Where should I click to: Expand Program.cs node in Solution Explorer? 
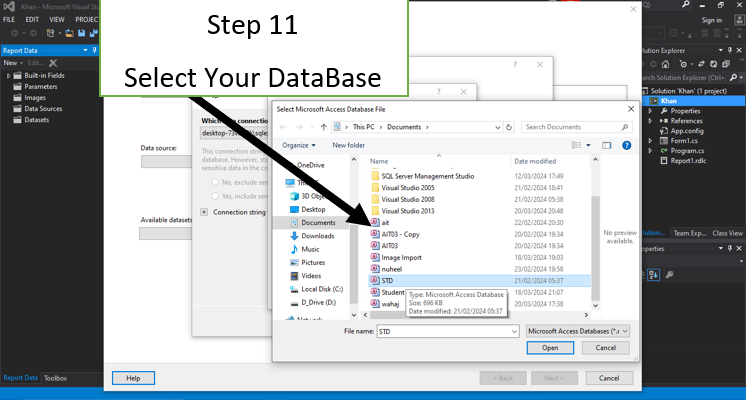650,151
